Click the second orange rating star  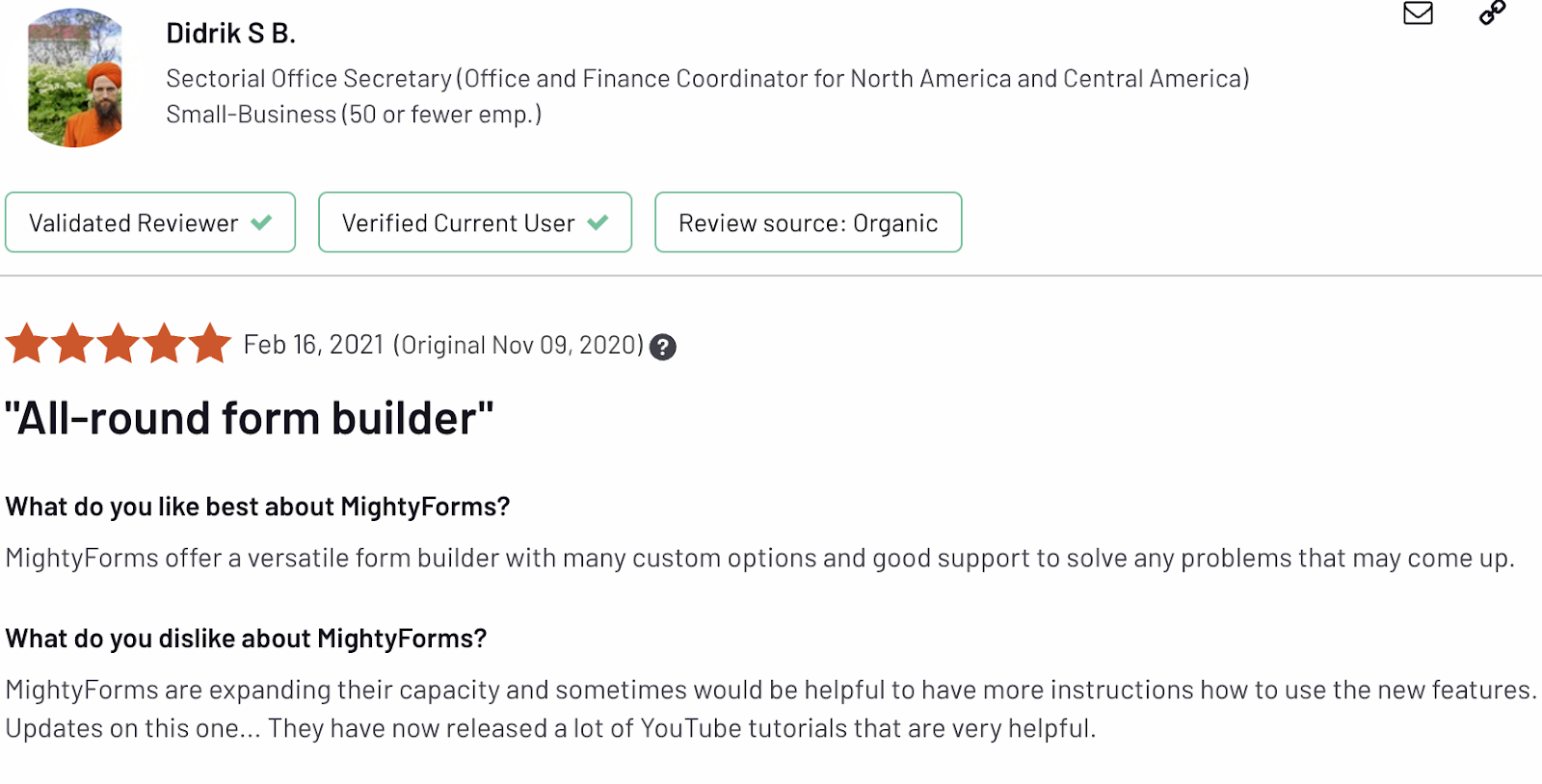(72, 344)
